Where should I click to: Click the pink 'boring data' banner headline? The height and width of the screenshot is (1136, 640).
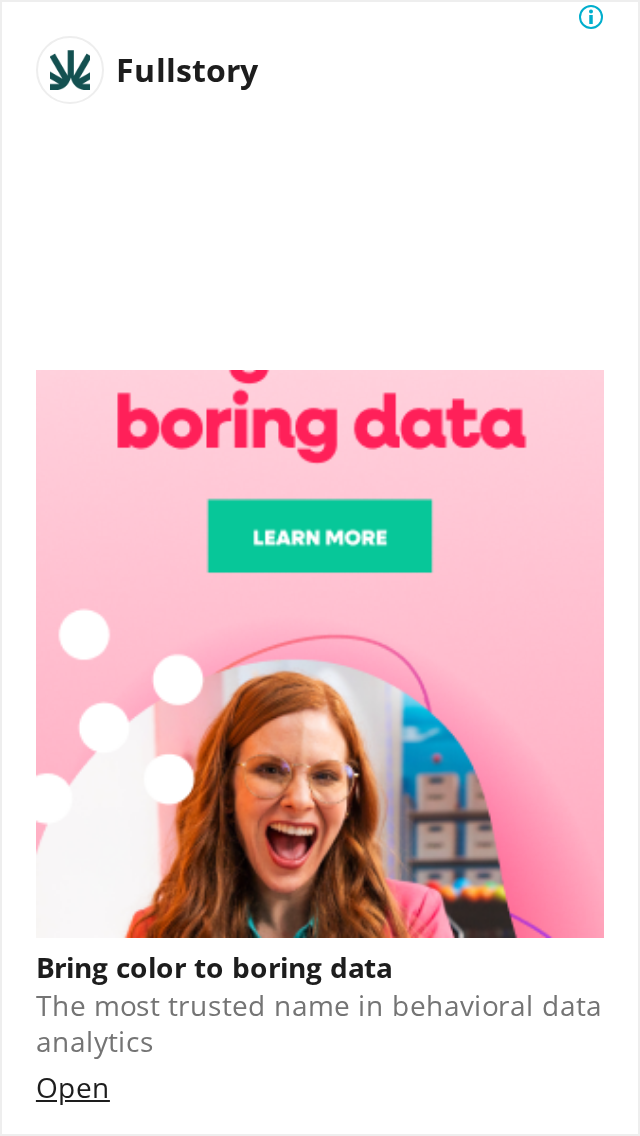click(321, 422)
